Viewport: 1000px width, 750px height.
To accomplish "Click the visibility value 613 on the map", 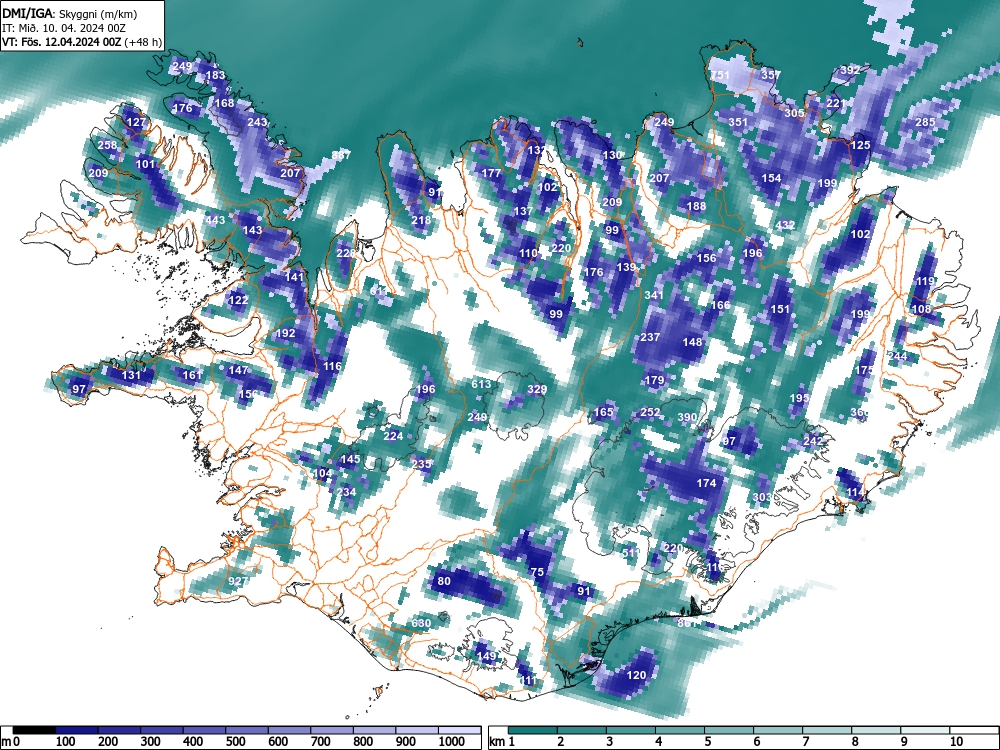I will click(x=482, y=384).
